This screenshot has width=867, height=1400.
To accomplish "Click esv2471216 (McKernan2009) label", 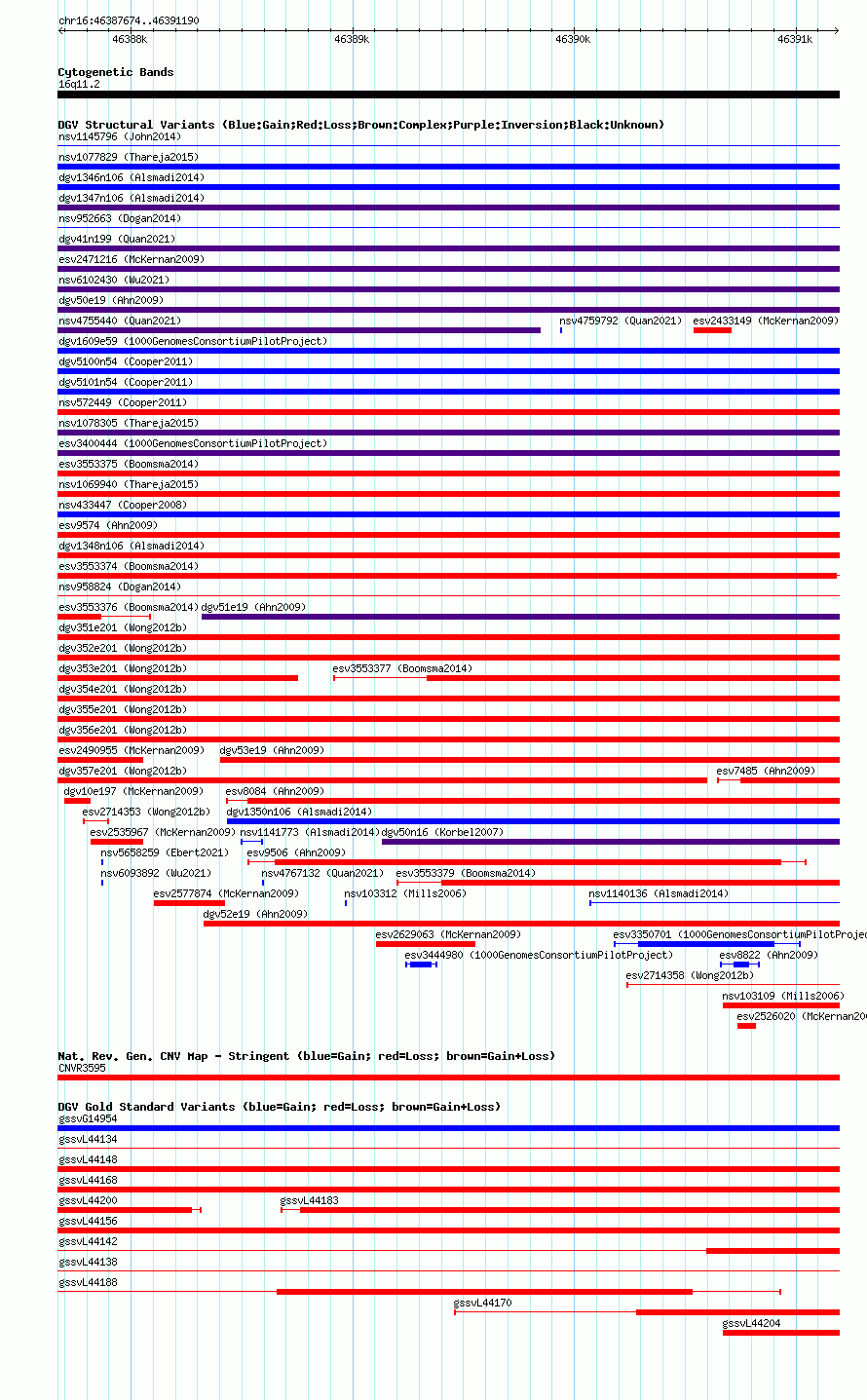I will coord(132,259).
